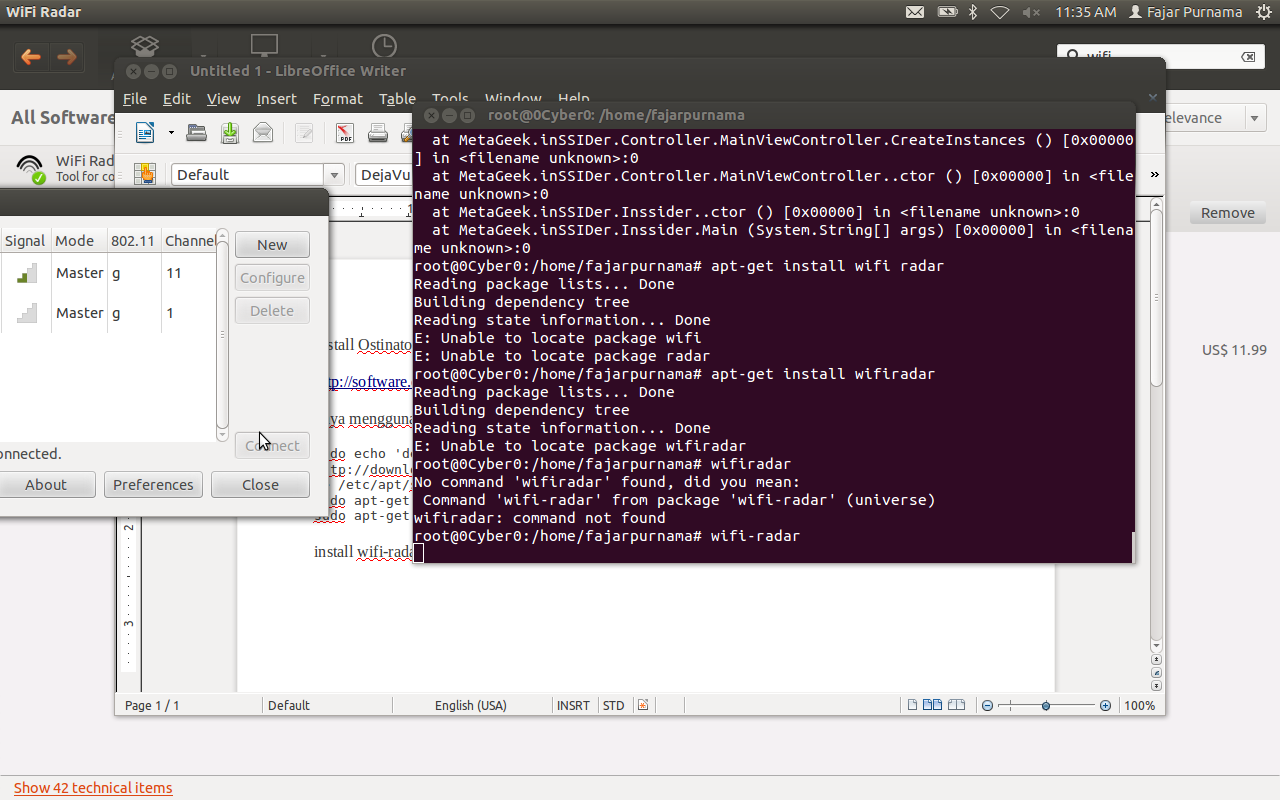Click the About button in WiFi Radar
This screenshot has width=1280, height=800.
point(46,485)
